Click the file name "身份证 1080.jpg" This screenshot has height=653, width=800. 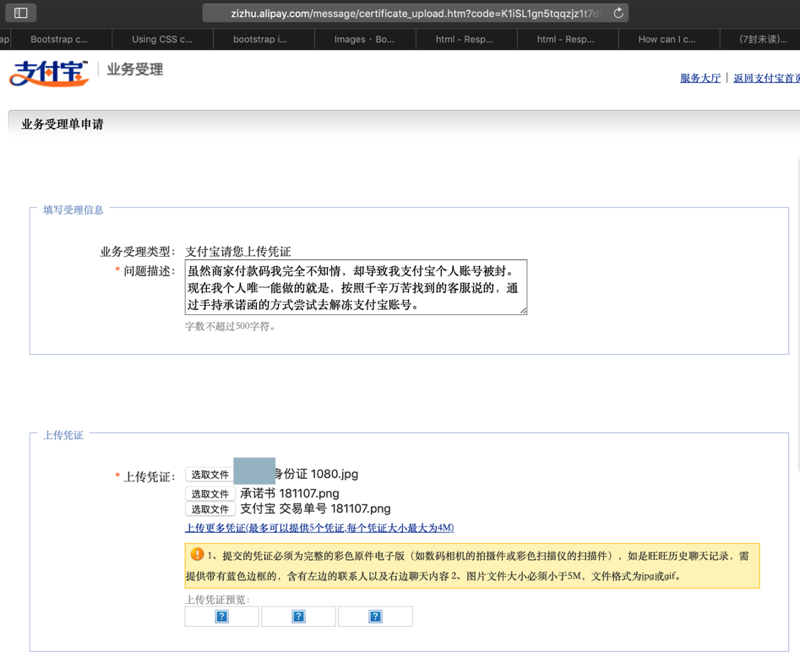click(x=316, y=474)
